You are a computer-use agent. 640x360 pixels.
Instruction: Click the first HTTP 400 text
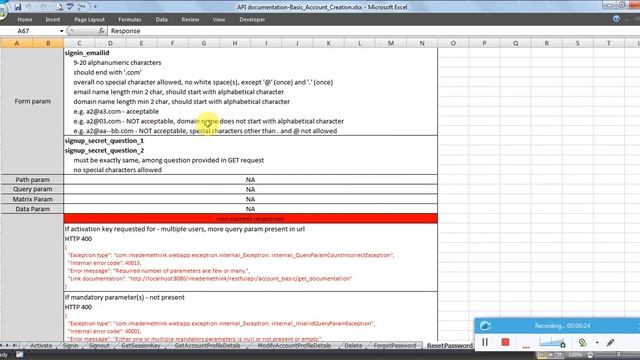[78, 239]
